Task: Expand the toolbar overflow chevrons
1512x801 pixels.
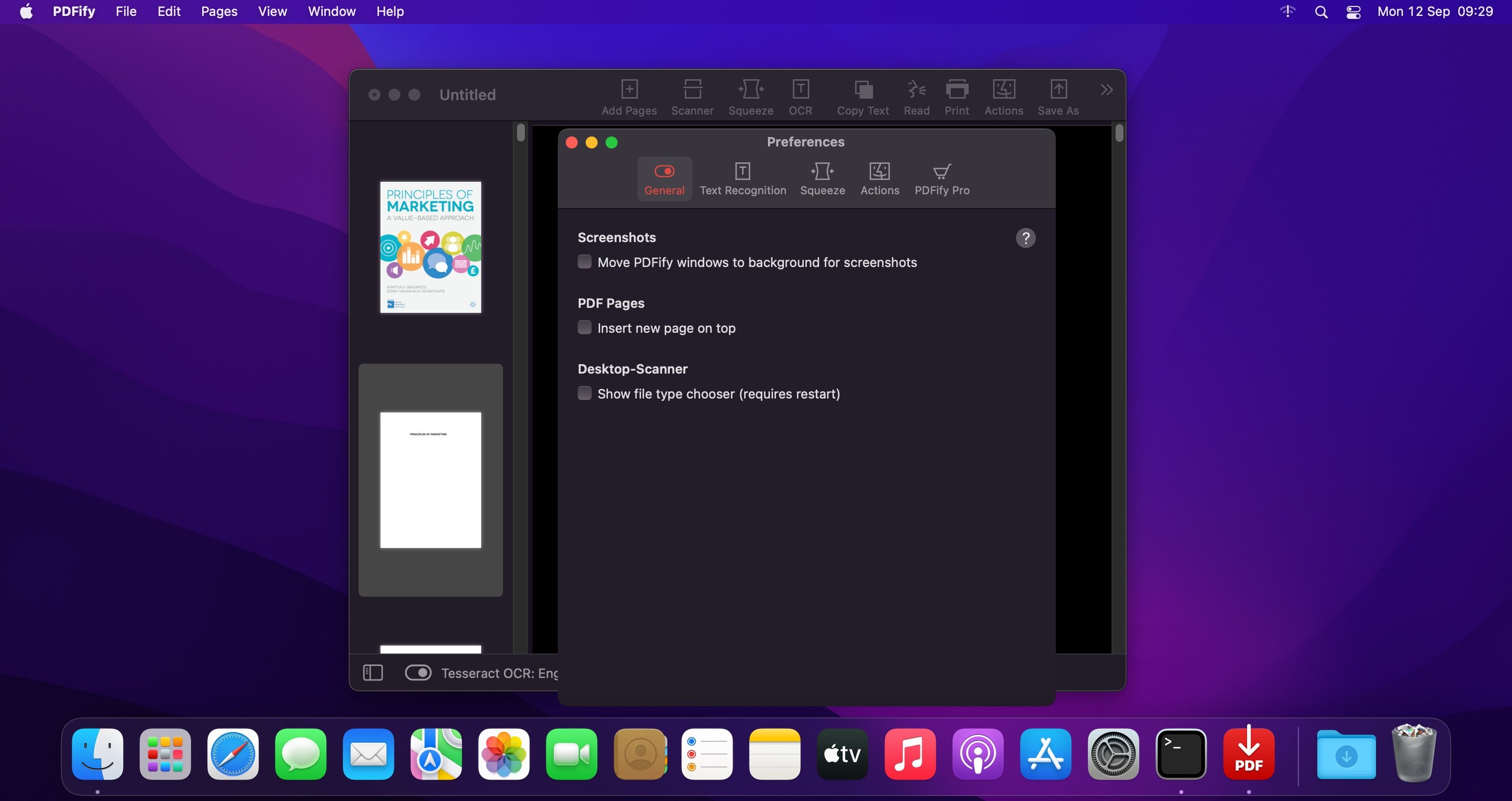Action: [1107, 90]
